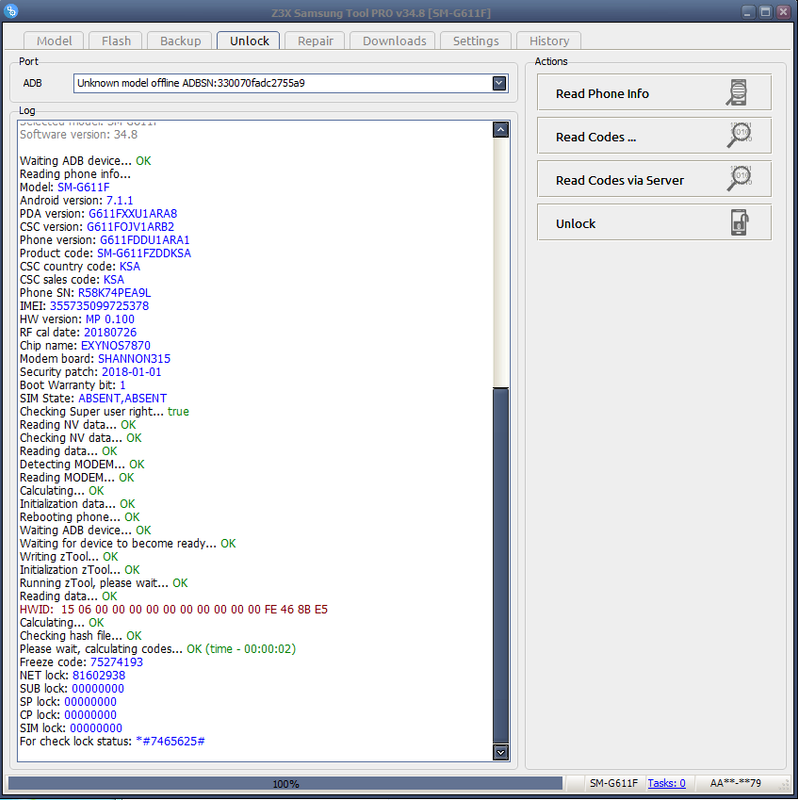798x800 pixels.
Task: Click the SIM State ABSENT,ABSENT line
Action: click(x=93, y=398)
